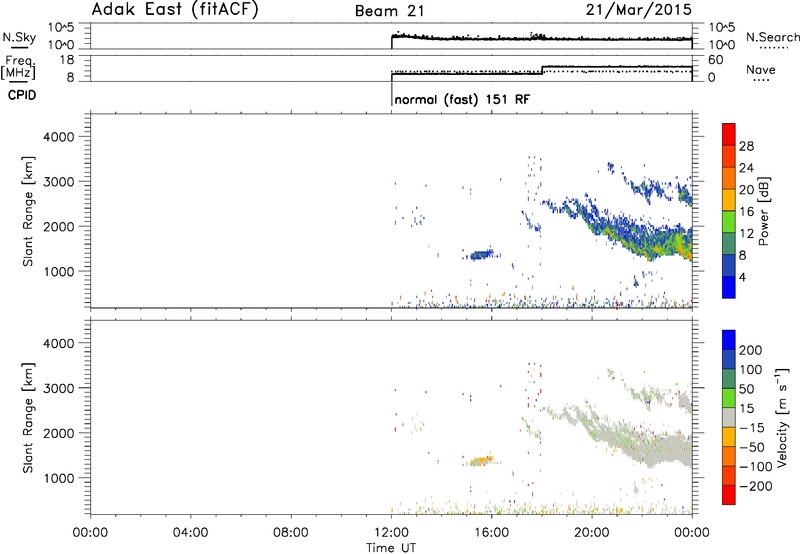This screenshot has width=800, height=554.
Task: Click the blue echo patch near 15:30 in the power panel
Action: [x=482, y=254]
